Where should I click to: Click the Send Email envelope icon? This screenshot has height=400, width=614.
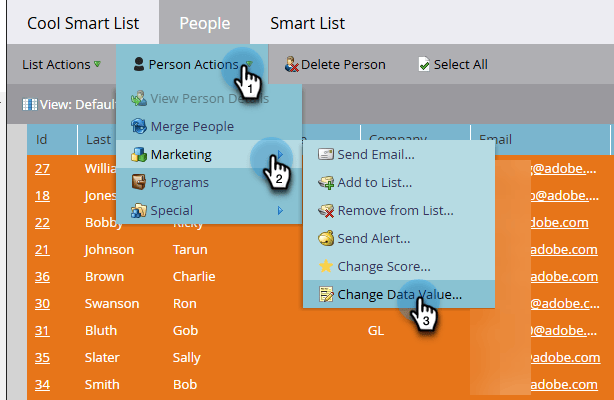(326, 154)
